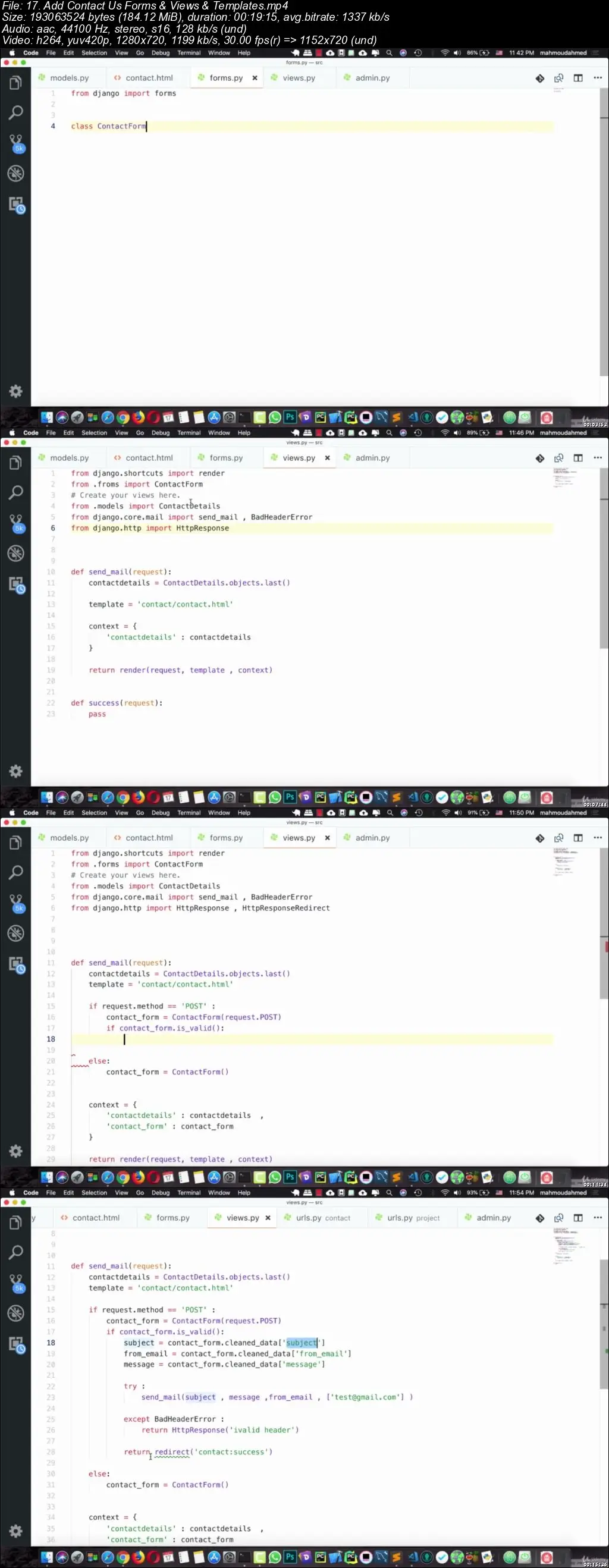This screenshot has width=609, height=1568.
Task: Click Manage gear icon in the 11:50 PM frame
Action: [16, 1151]
